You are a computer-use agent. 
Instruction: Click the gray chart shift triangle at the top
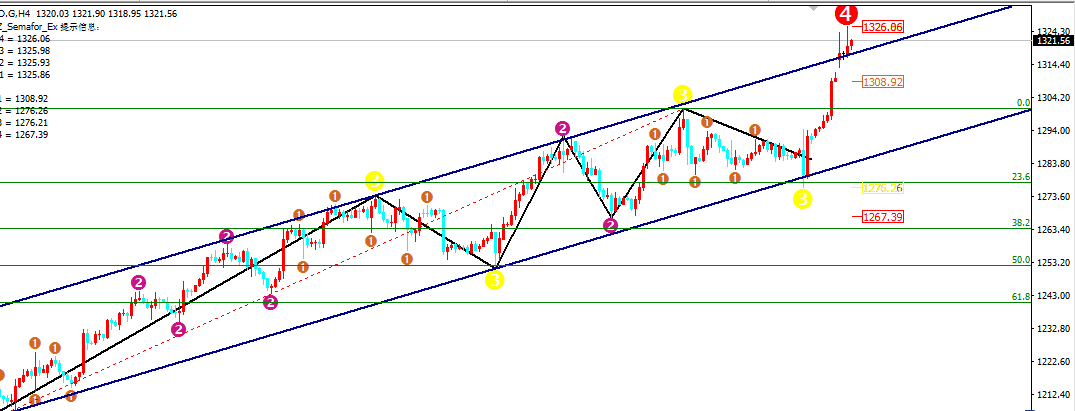[814, 8]
